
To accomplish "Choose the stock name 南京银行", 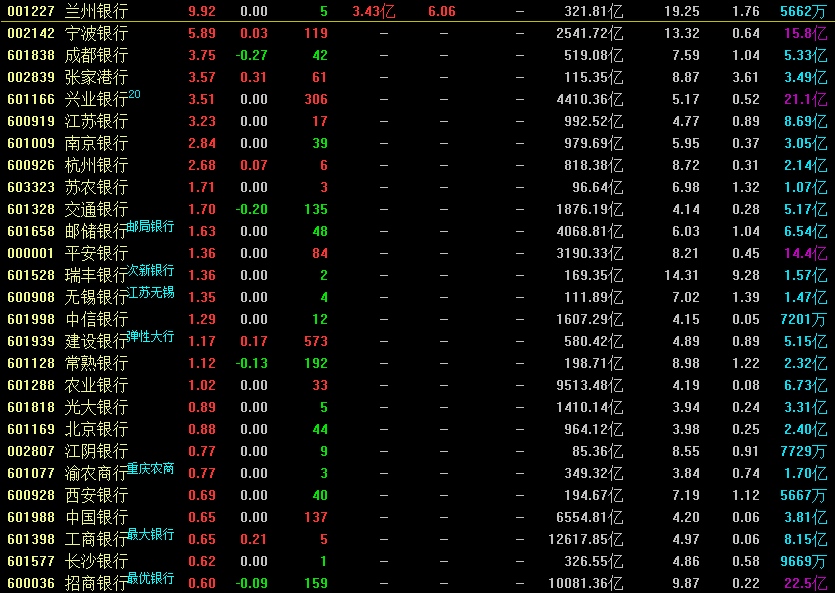I will tap(96, 143).
